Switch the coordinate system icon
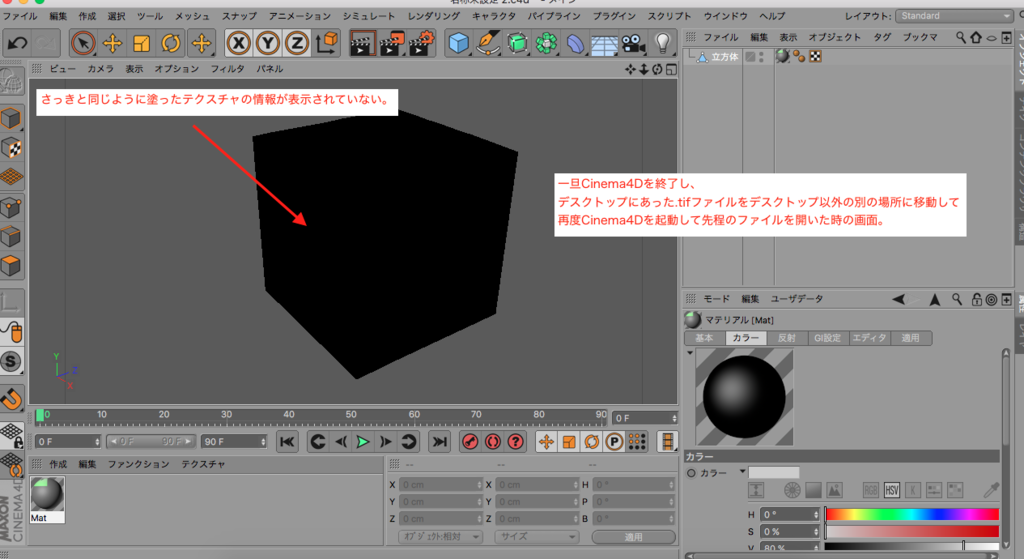 pyautogui.click(x=327, y=43)
